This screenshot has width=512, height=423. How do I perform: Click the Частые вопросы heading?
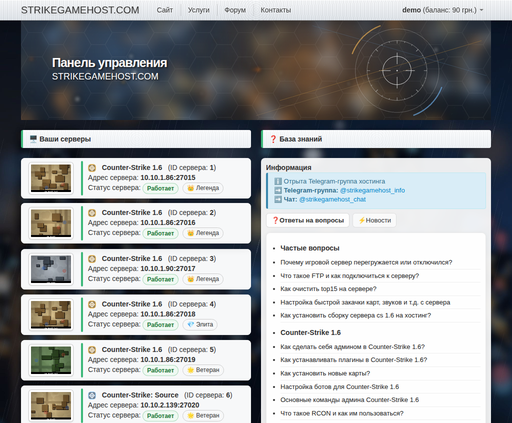tap(310, 248)
